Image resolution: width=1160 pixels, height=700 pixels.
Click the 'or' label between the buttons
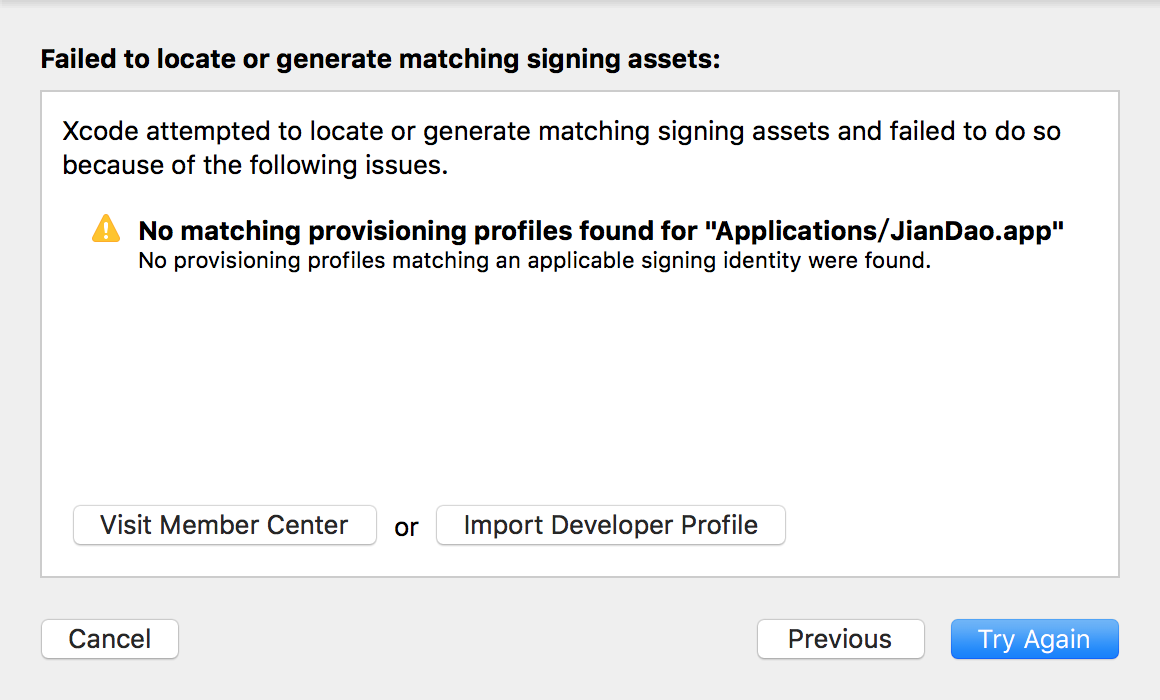[x=406, y=527]
